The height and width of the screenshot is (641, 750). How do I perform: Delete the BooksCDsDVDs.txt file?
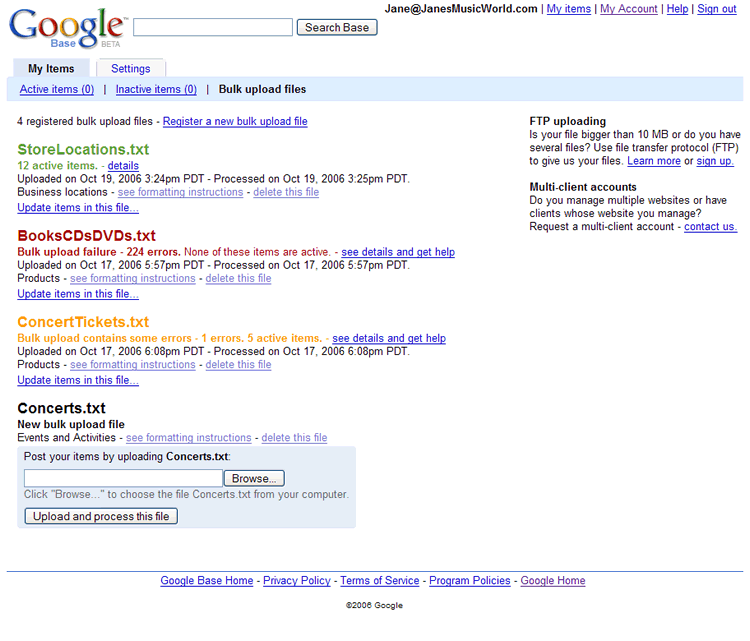point(238,278)
